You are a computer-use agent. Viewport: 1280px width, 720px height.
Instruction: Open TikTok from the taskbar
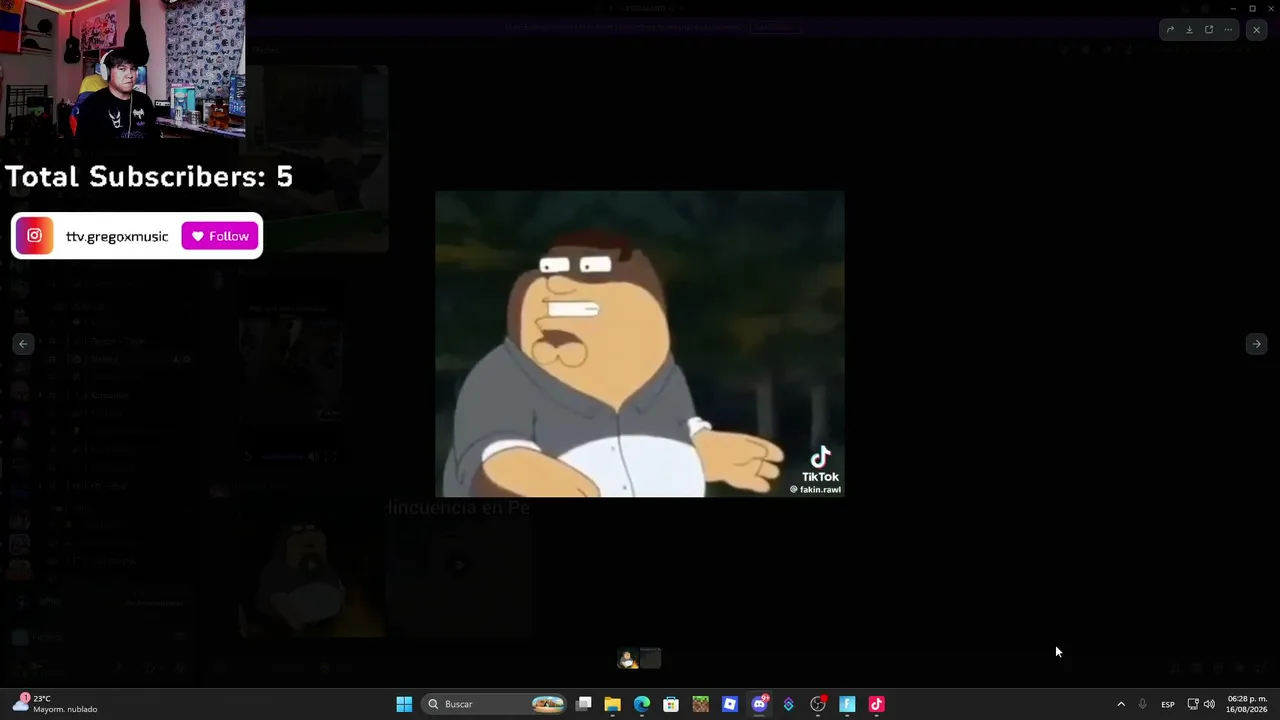click(877, 704)
